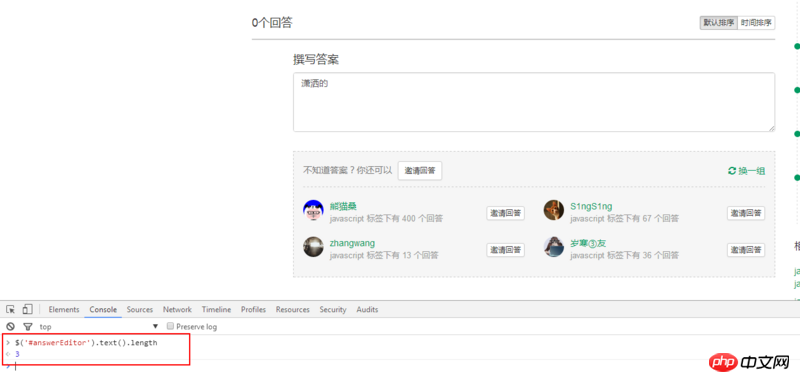Click 岁寒③友's avatar thumbnail

[554, 247]
